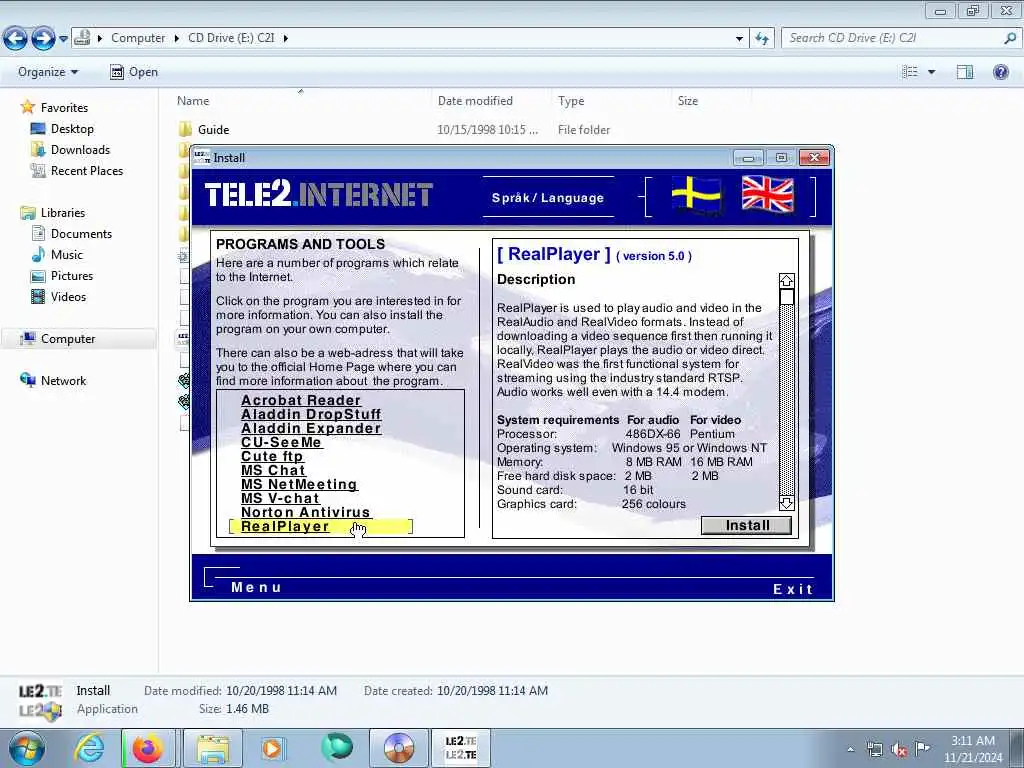
Task: Open the Music library
Action: (x=67, y=254)
